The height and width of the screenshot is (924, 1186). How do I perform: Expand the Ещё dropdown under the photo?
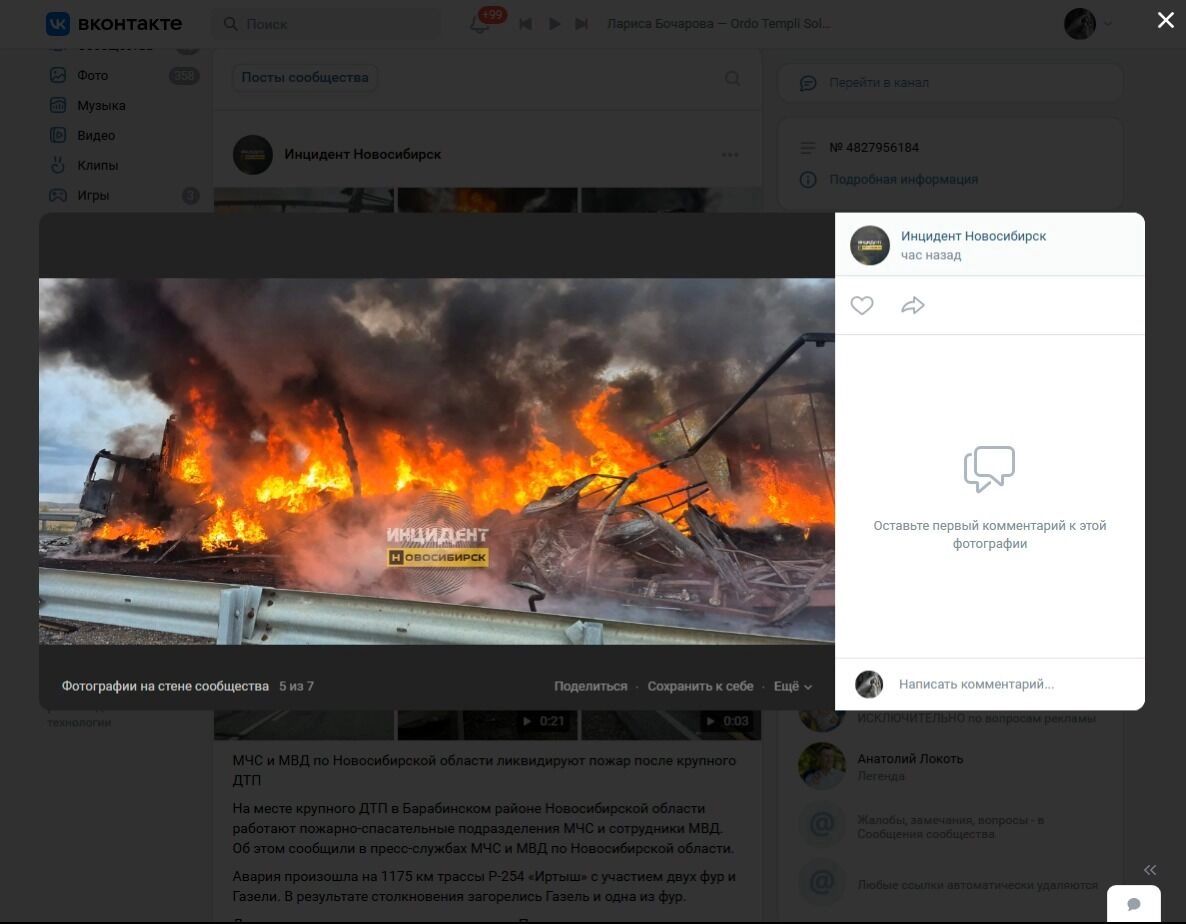[792, 686]
